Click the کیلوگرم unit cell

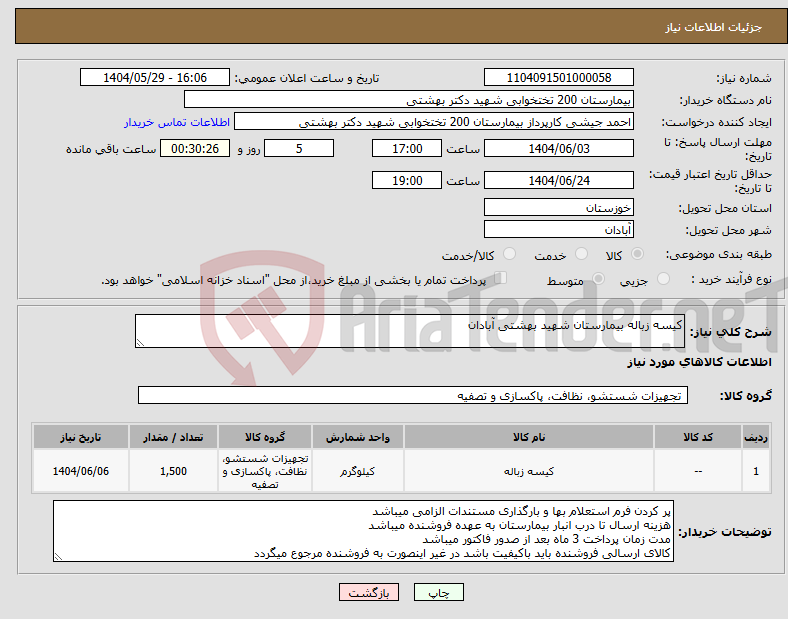[x=357, y=471]
